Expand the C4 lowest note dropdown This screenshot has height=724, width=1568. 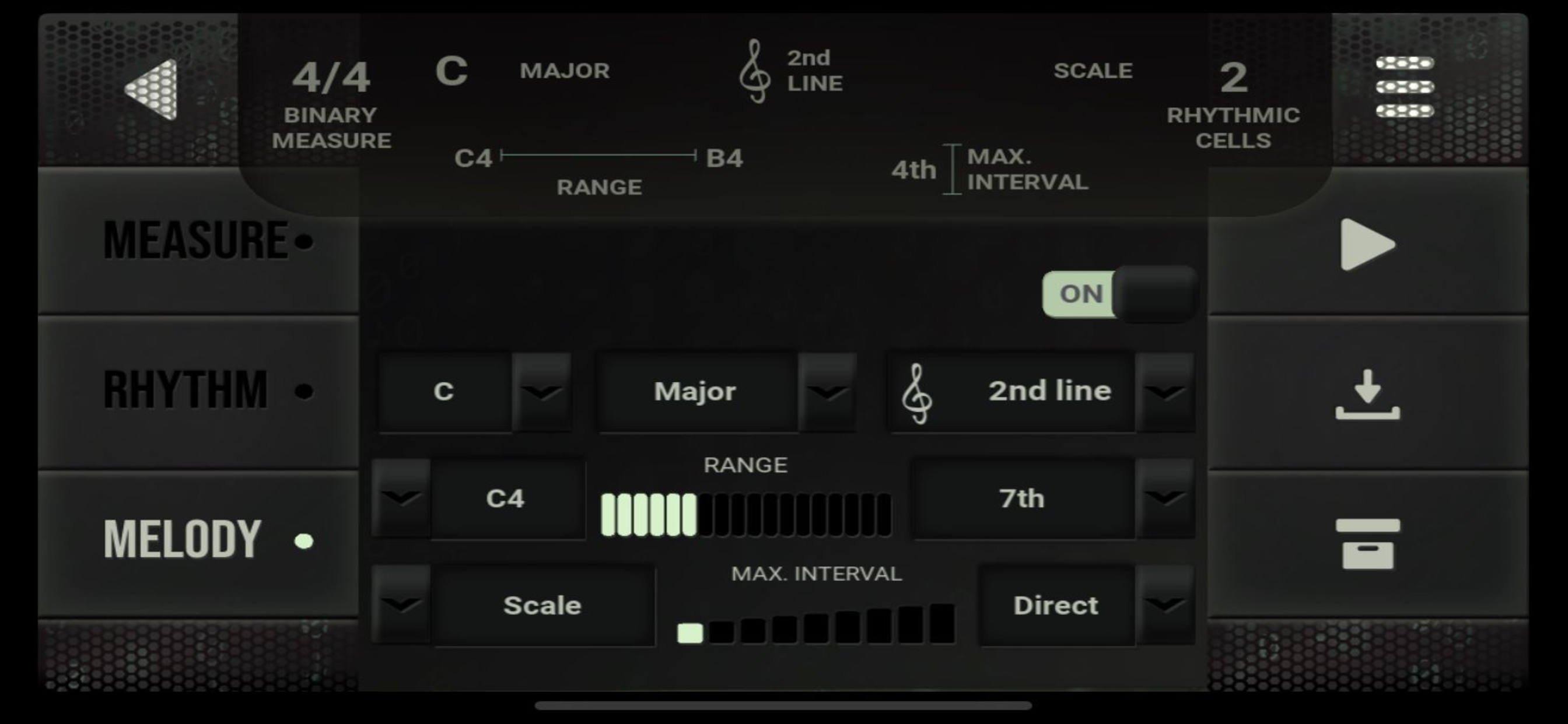(x=401, y=498)
